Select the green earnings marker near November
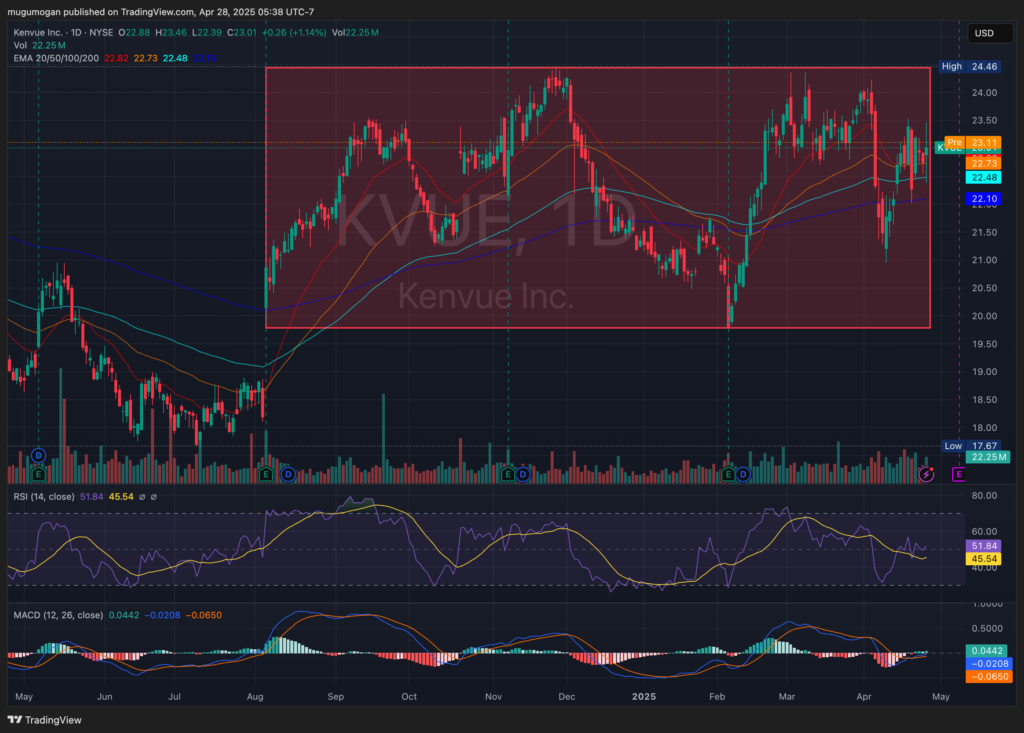The width and height of the screenshot is (1024, 733). (508, 474)
